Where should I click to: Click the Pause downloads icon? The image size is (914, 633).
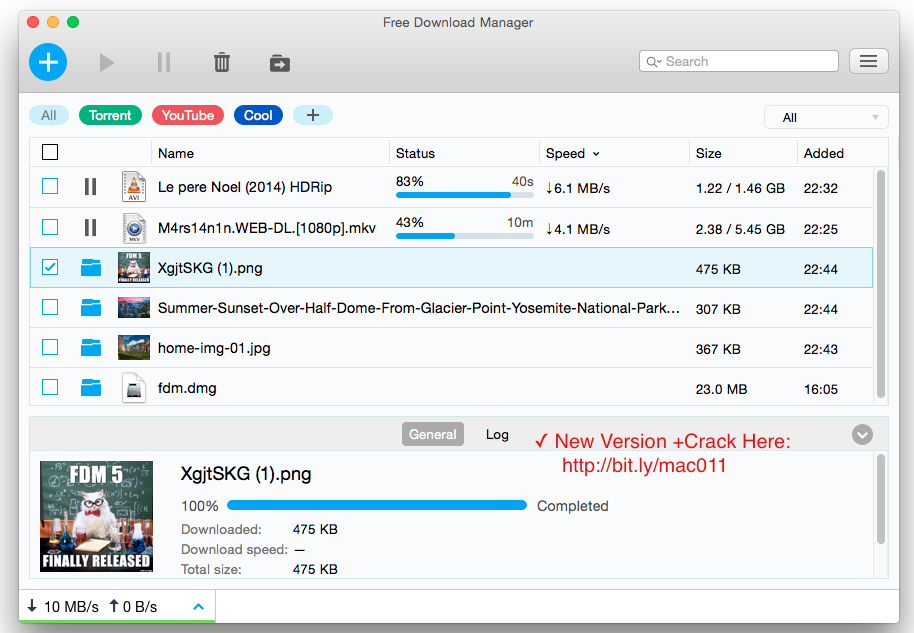[163, 61]
